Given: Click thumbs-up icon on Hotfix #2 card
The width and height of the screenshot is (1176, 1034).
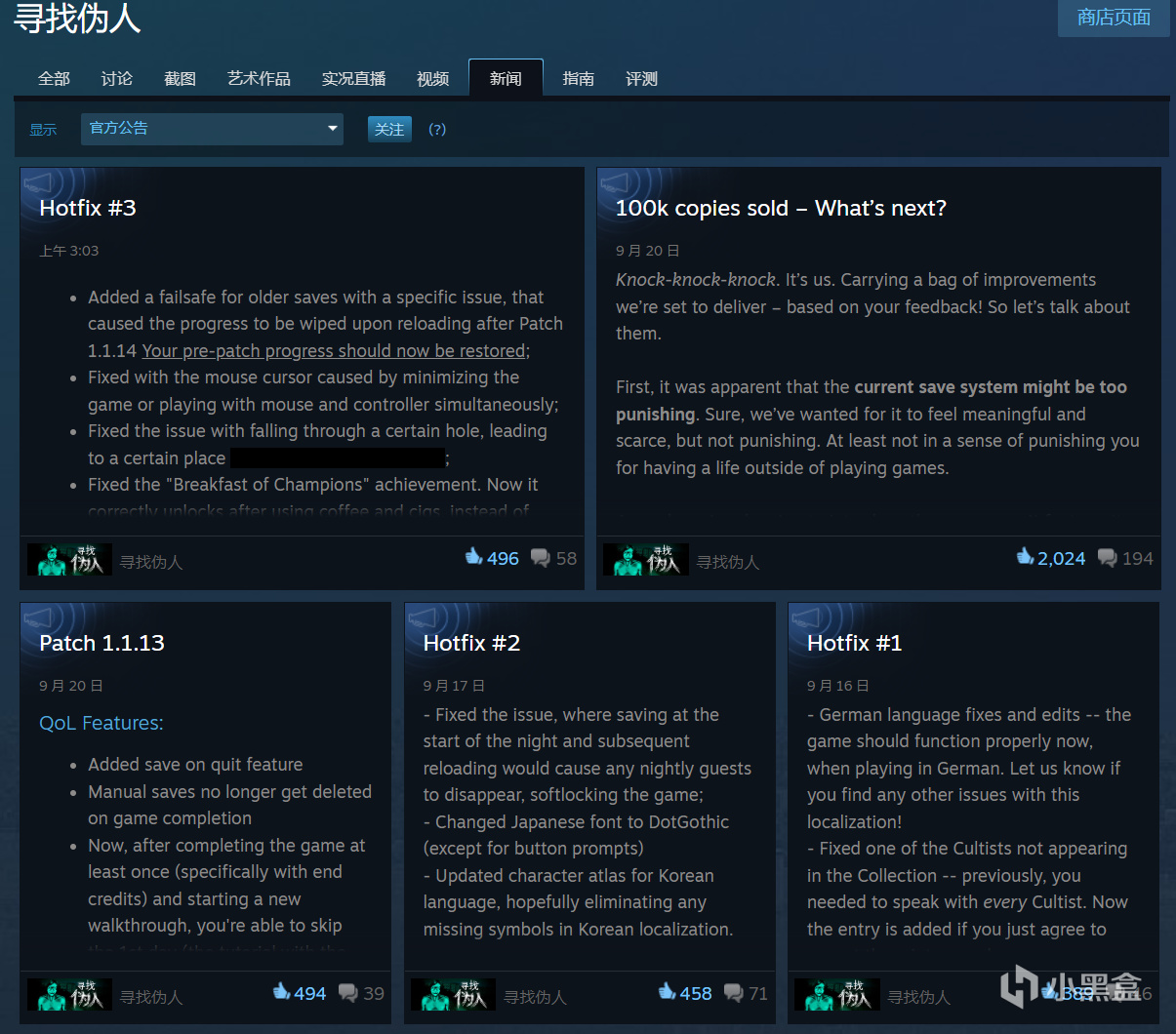Looking at the screenshot, I should coord(667,991).
